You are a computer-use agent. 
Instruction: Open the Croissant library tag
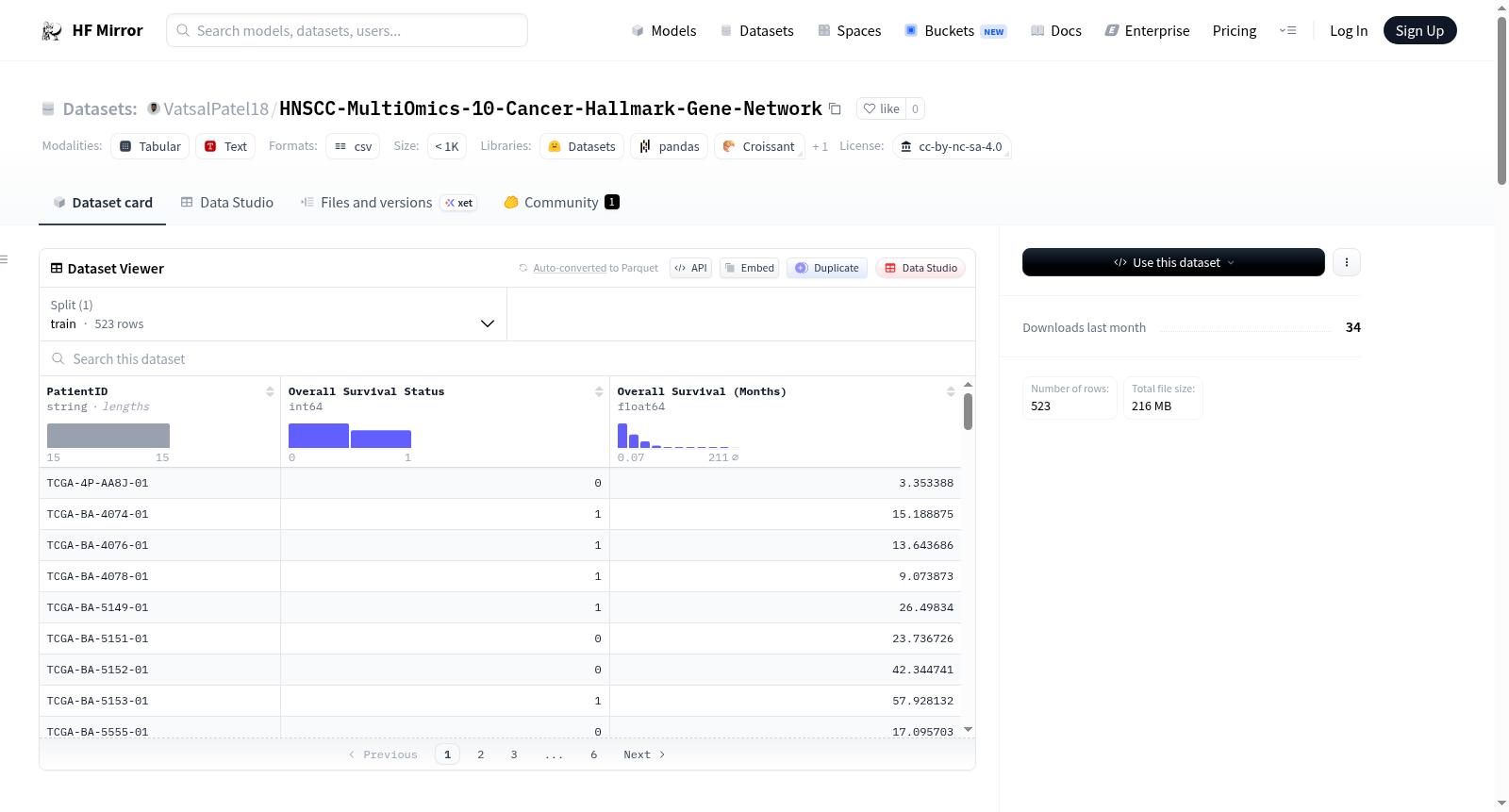[759, 146]
